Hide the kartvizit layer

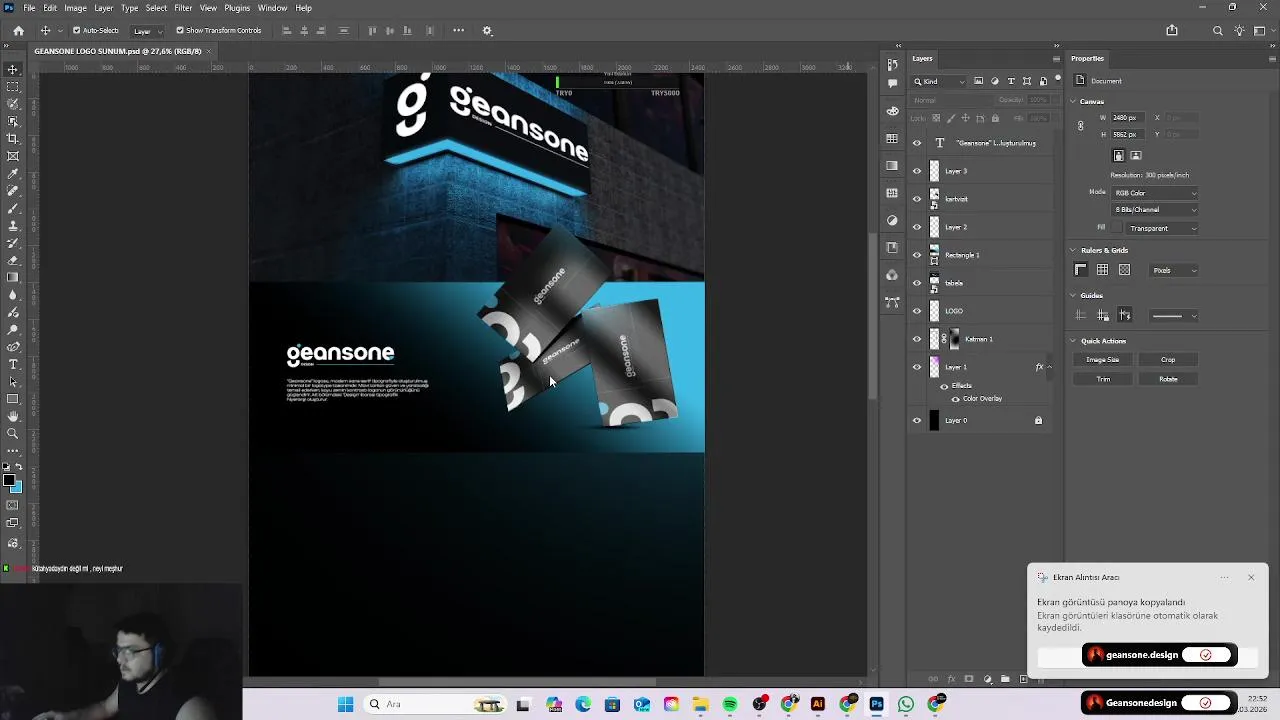coord(917,199)
